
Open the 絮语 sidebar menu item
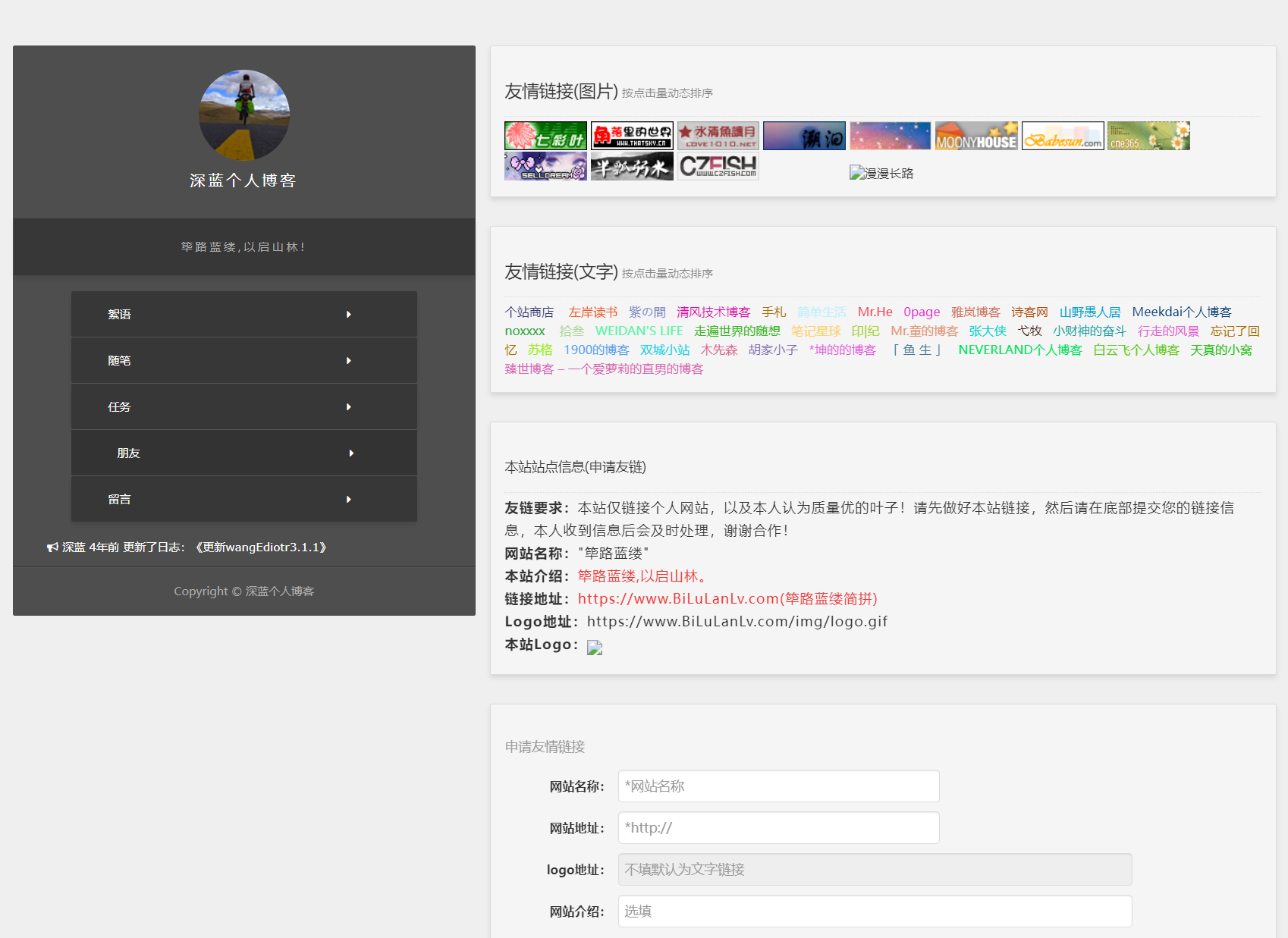(x=244, y=314)
